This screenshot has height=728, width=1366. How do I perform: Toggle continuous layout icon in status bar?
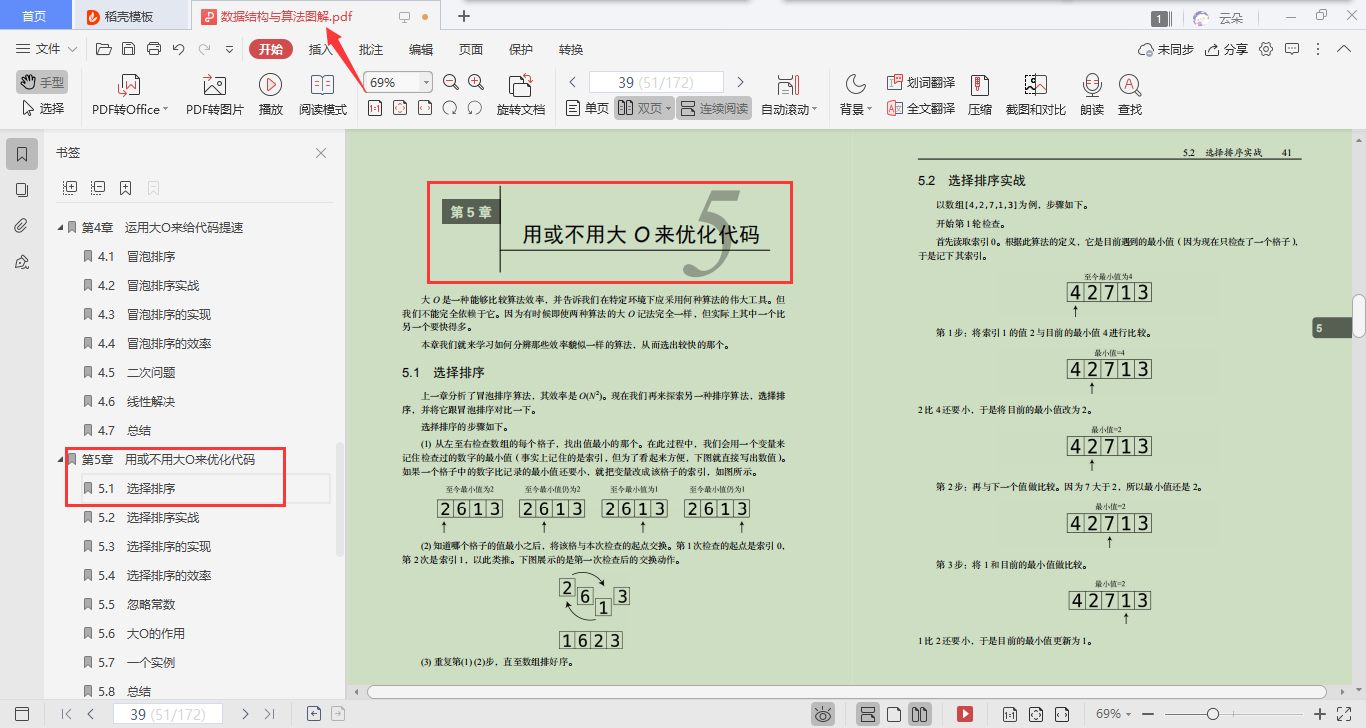point(868,714)
